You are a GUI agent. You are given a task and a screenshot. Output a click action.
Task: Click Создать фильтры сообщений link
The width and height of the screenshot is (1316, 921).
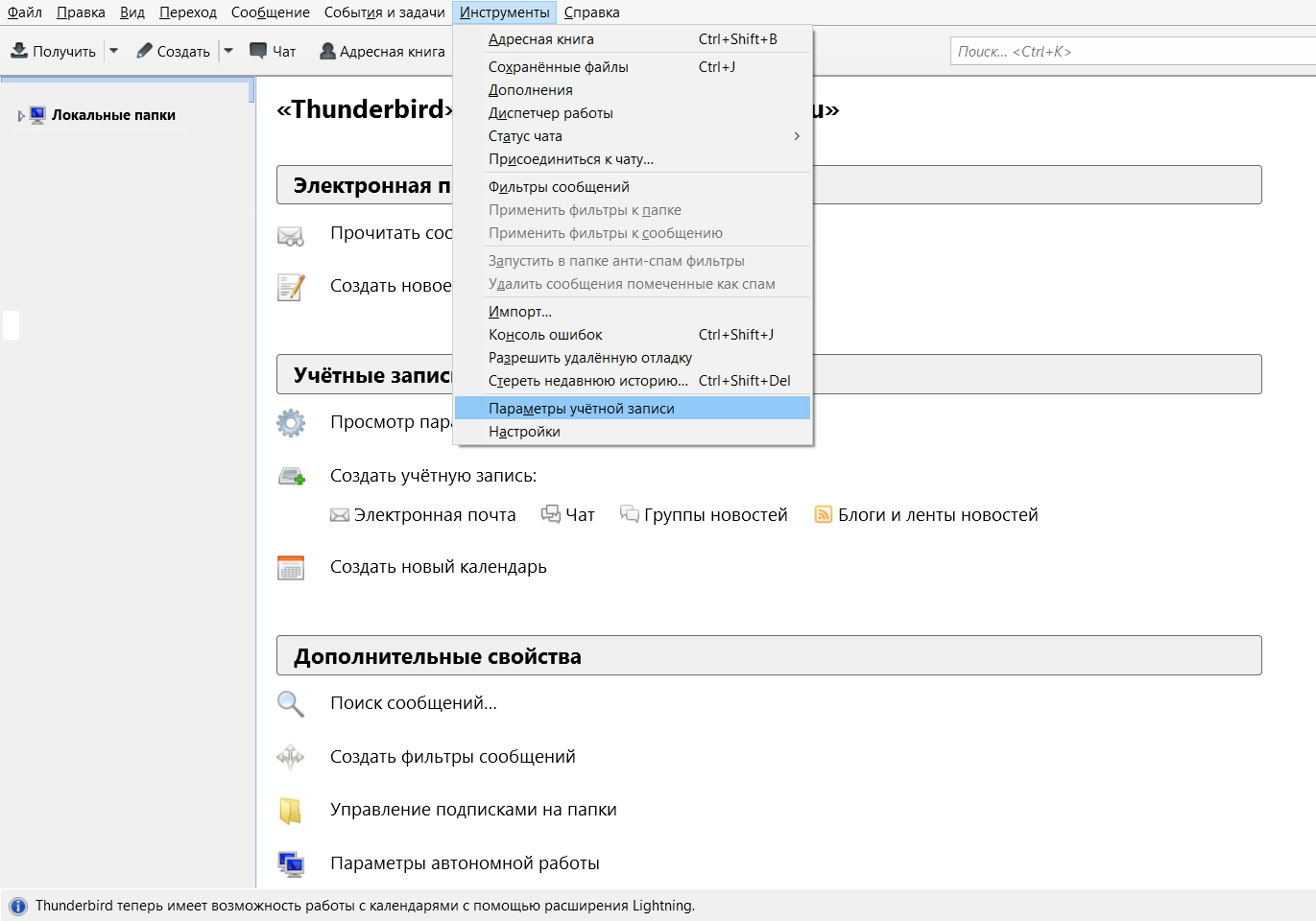click(453, 757)
